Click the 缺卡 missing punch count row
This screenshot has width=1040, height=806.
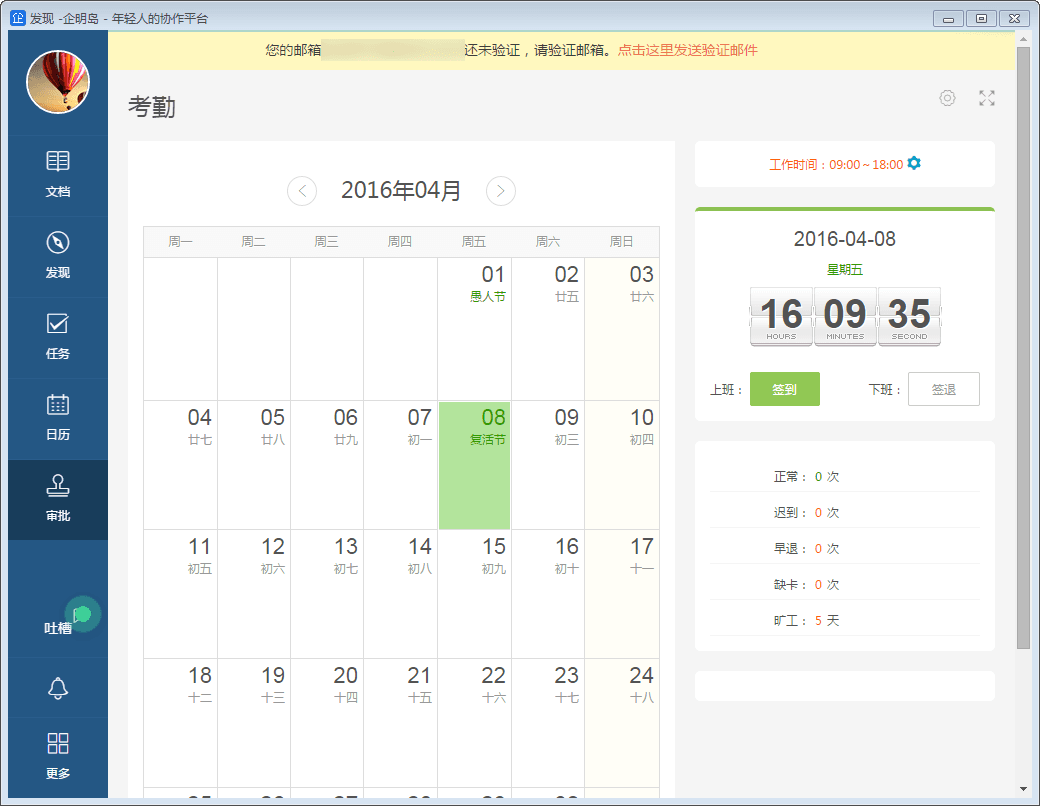[x=844, y=584]
